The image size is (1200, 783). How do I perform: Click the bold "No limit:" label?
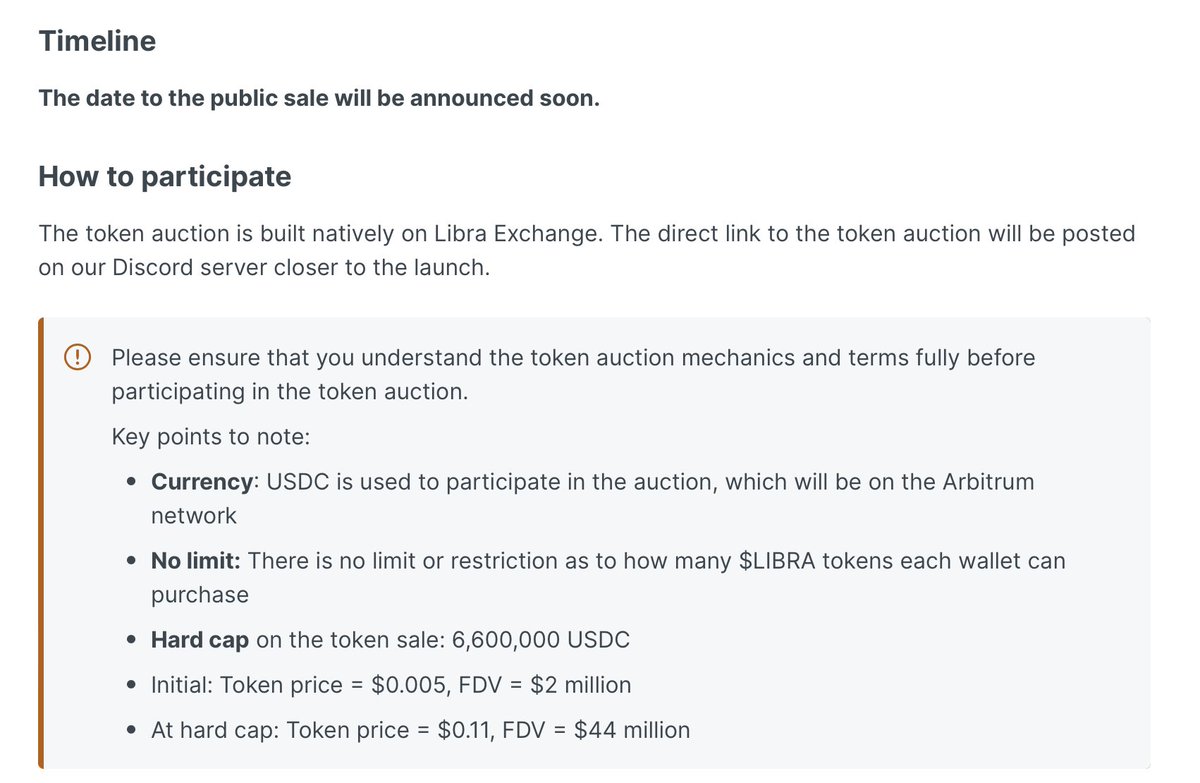tap(196, 561)
